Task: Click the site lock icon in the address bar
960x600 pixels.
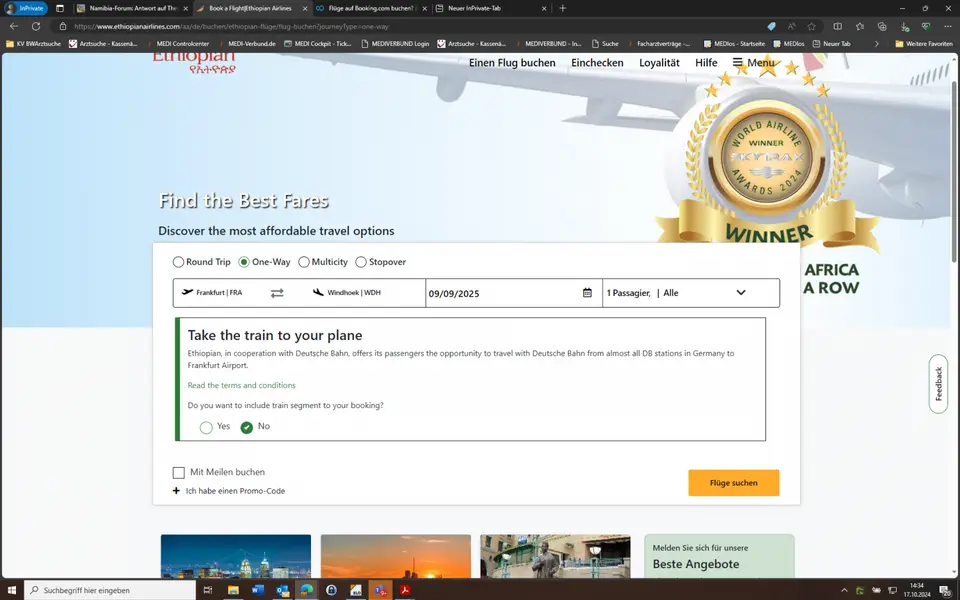Action: (x=62, y=26)
